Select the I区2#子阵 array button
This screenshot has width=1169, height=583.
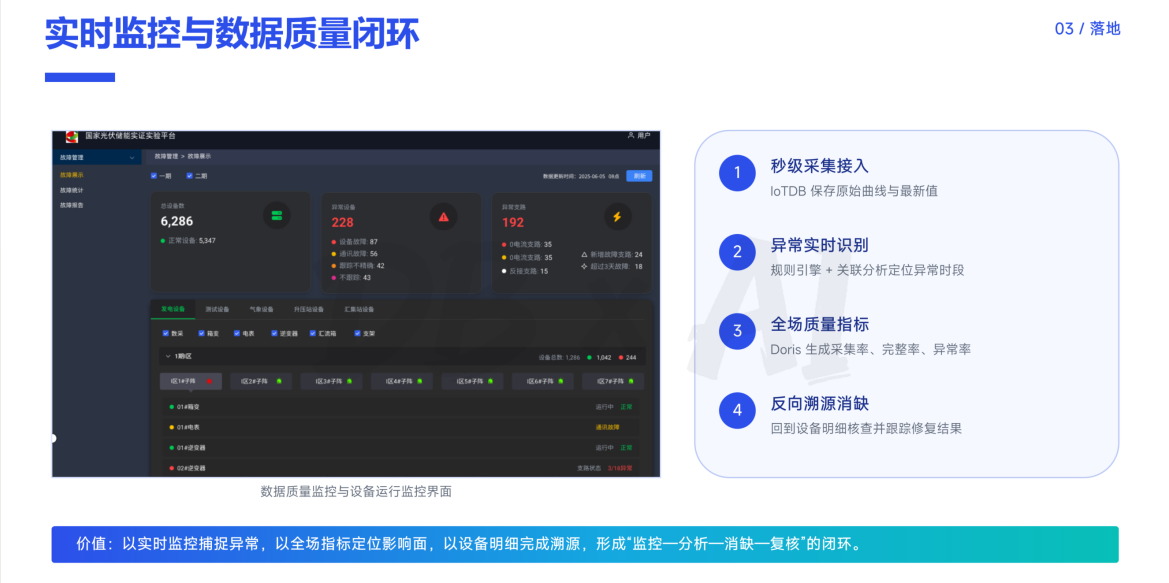click(262, 382)
